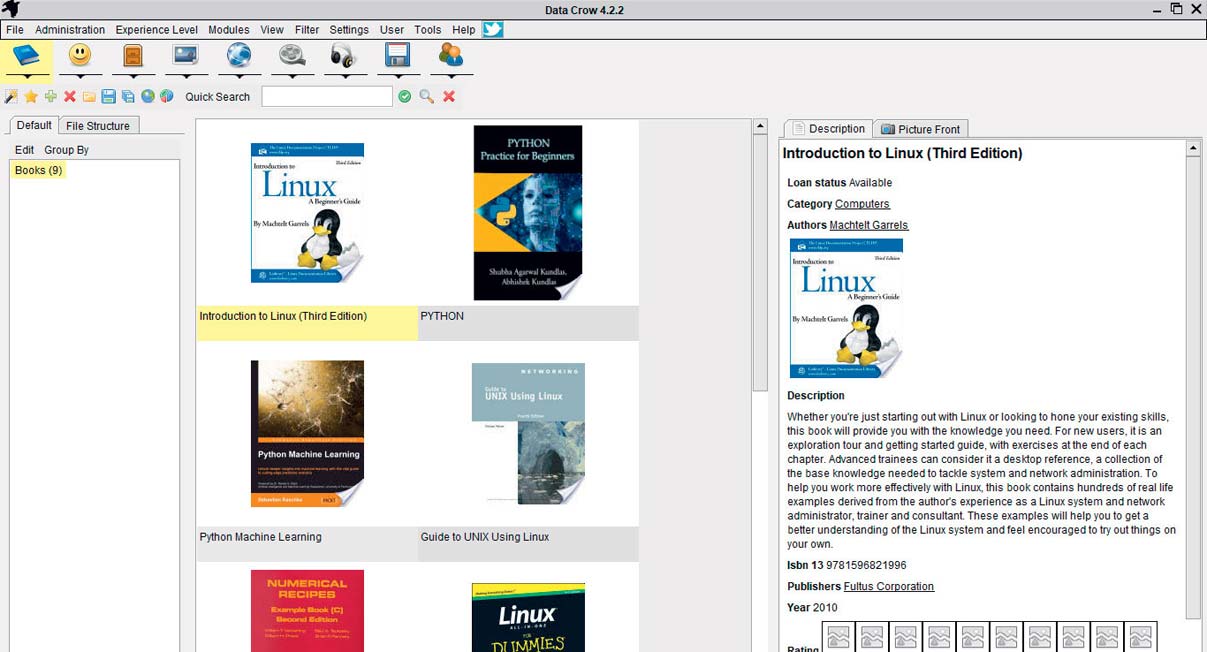Select the PYTHON Practice for Beginners cover
This screenshot has height=652, width=1207.
click(528, 213)
